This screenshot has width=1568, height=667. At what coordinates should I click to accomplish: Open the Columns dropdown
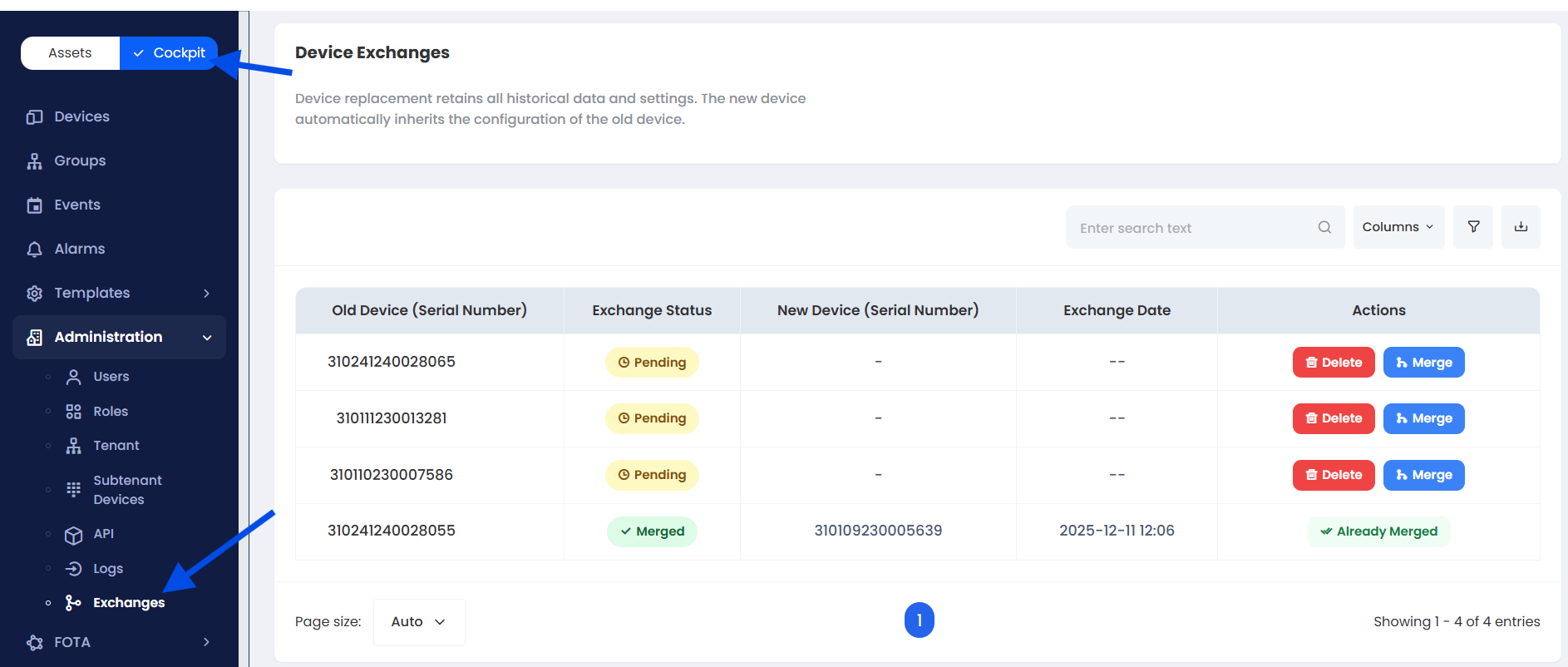[1398, 227]
